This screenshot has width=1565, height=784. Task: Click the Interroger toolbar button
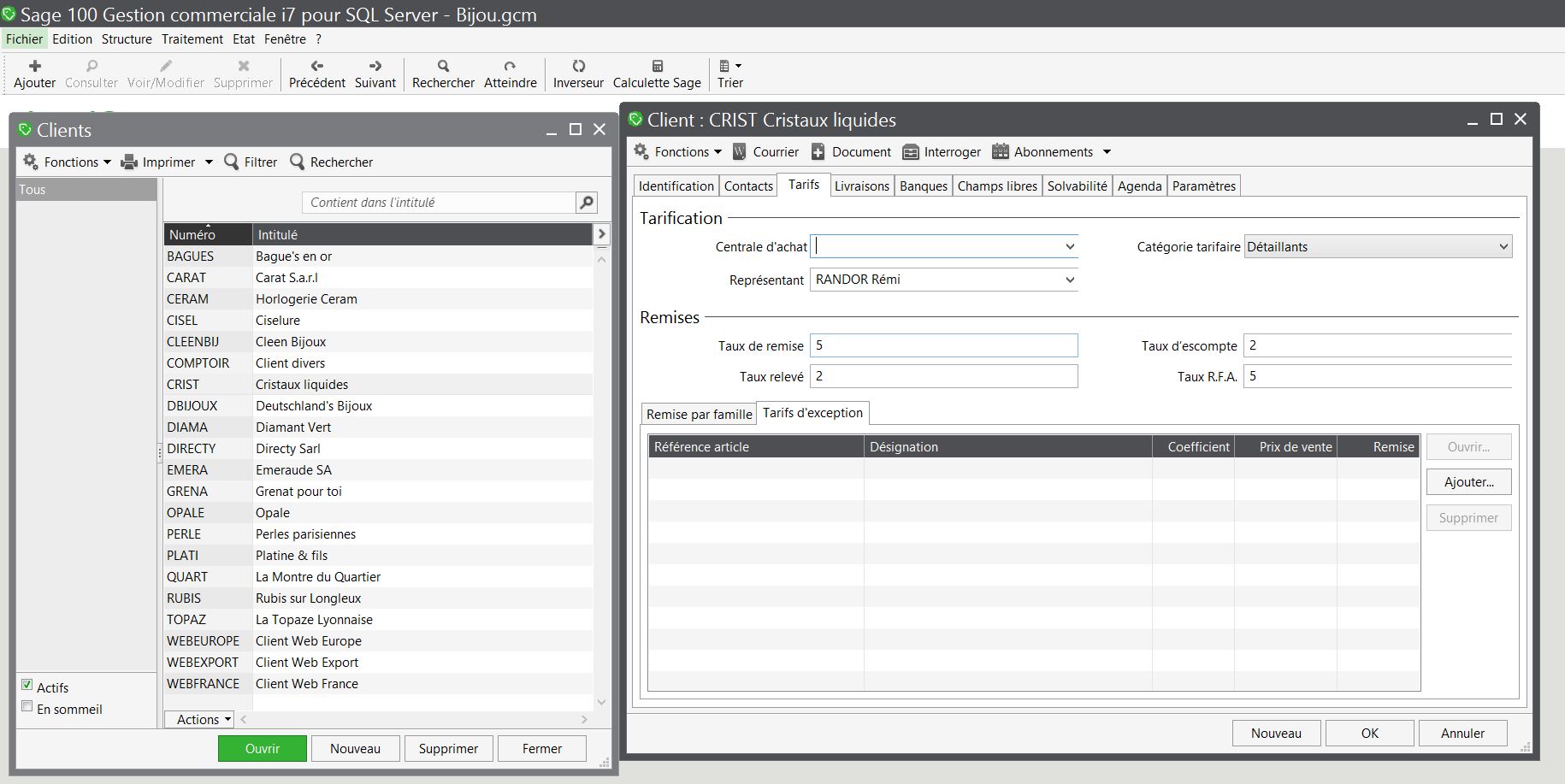click(x=942, y=151)
